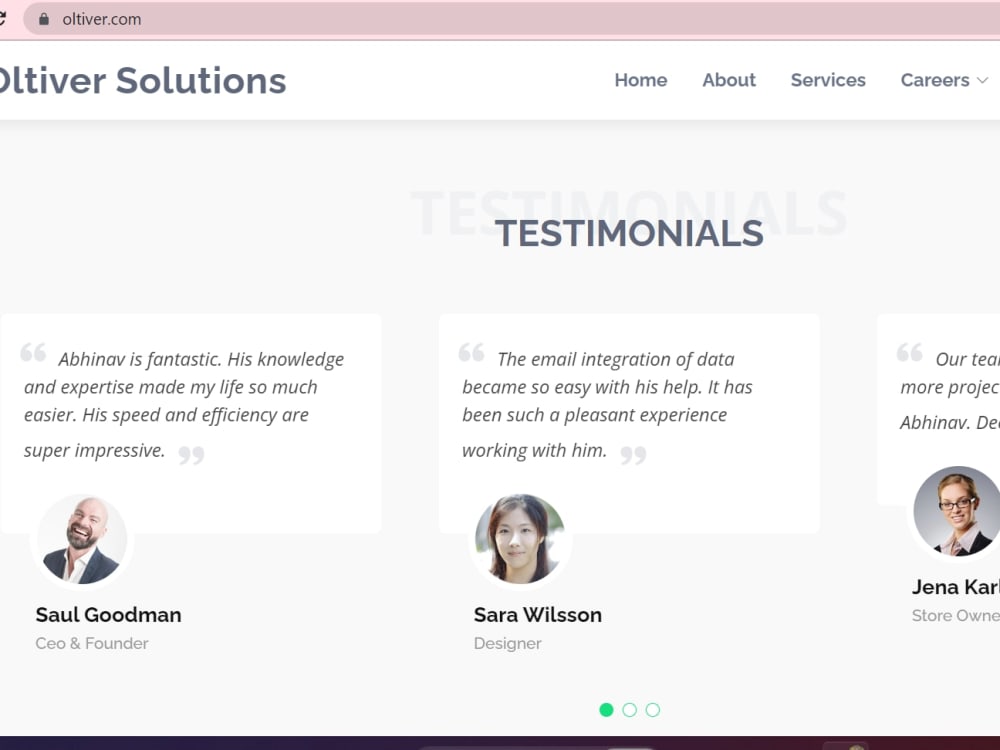Navigate to Services
Image resolution: width=1000 pixels, height=750 pixels.
[x=828, y=80]
